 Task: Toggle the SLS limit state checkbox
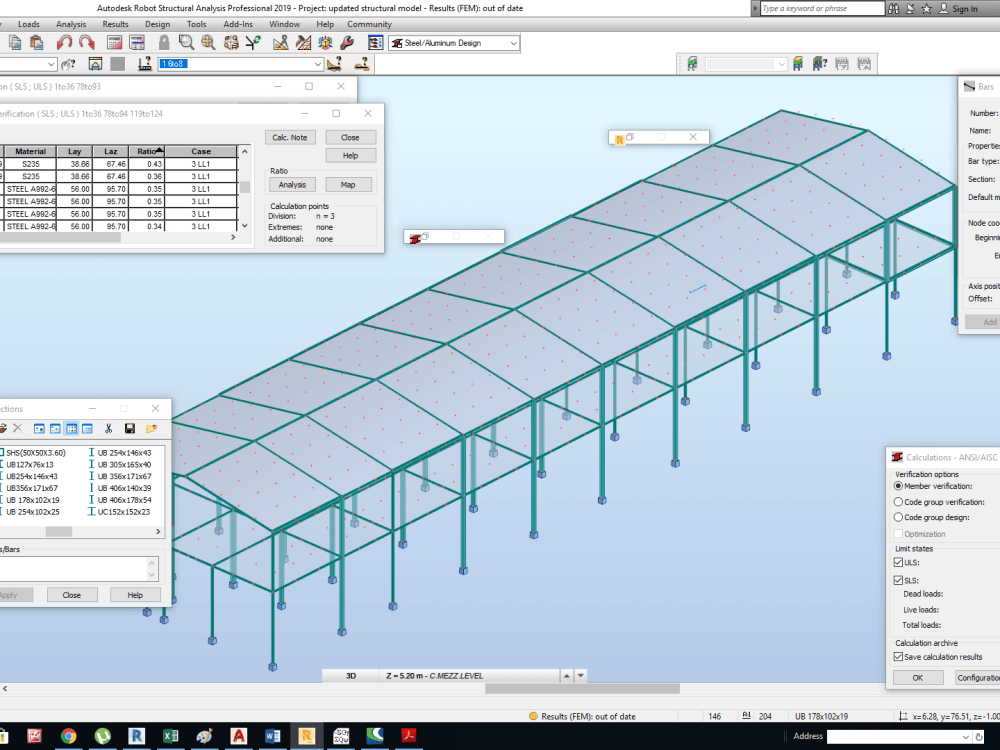898,580
